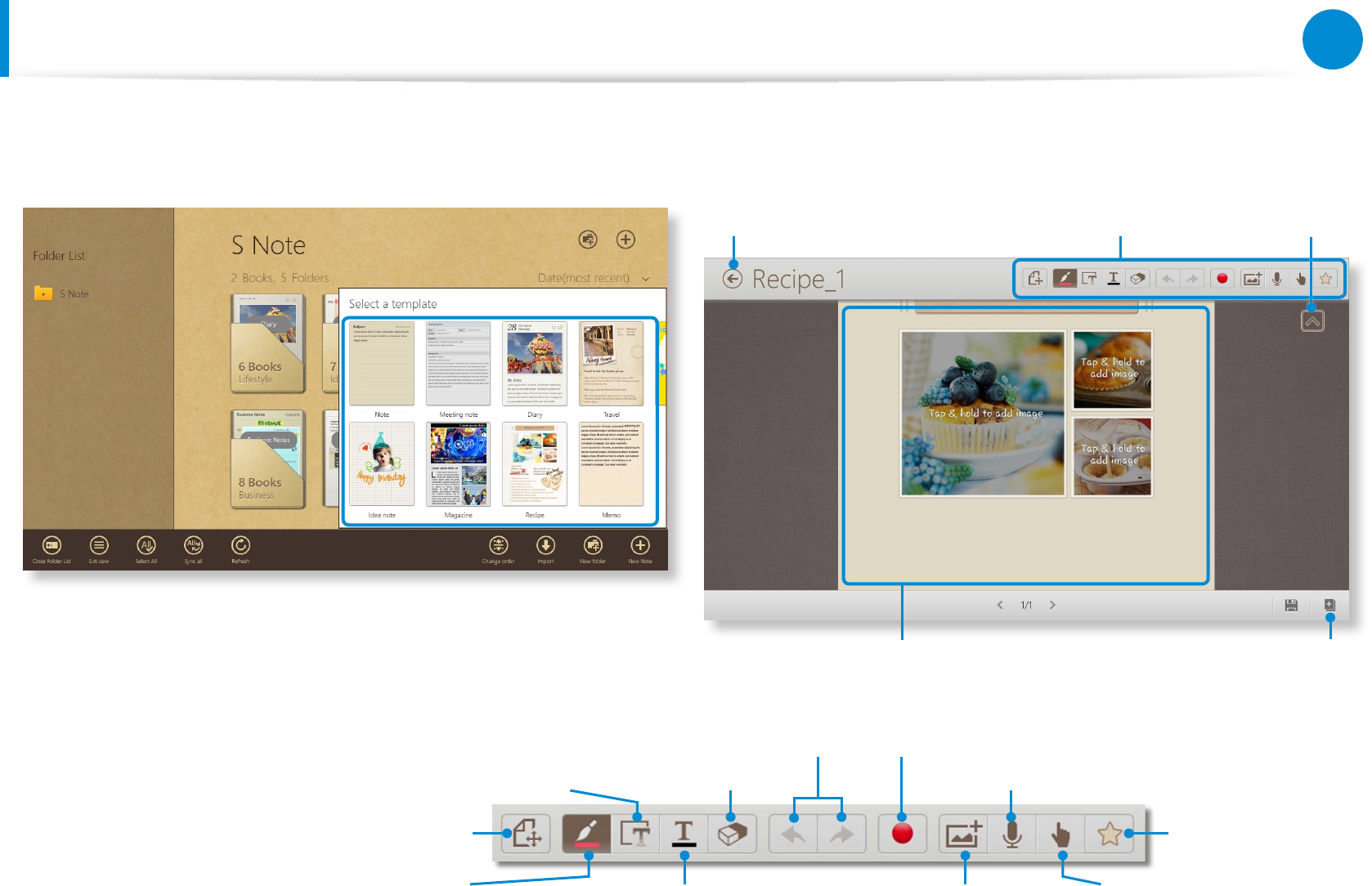Select the pen tool in the enlarged toolbar
The width and height of the screenshot is (1372, 886).
coord(586,834)
